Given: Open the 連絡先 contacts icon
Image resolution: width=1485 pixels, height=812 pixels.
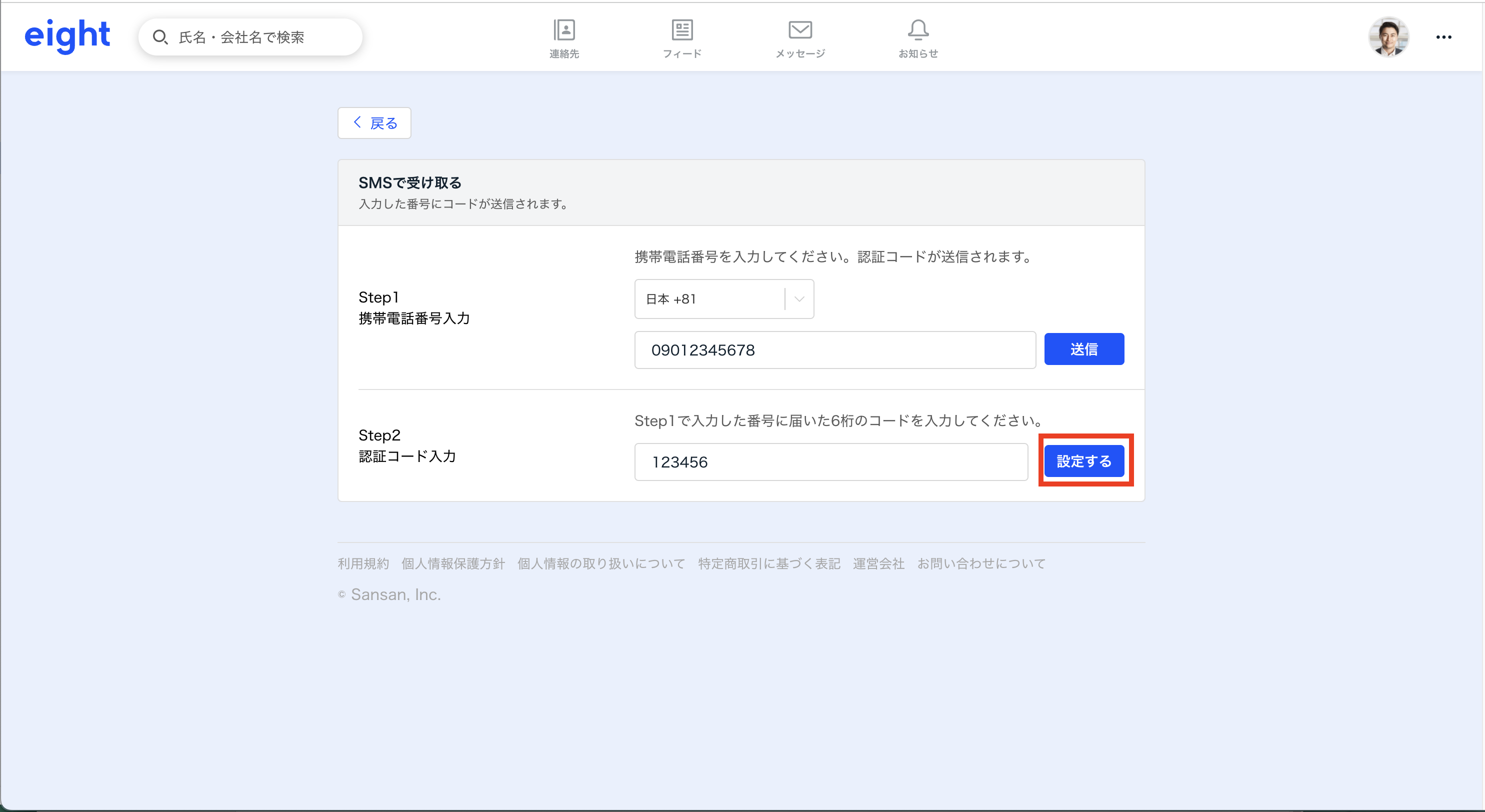Looking at the screenshot, I should (564, 37).
